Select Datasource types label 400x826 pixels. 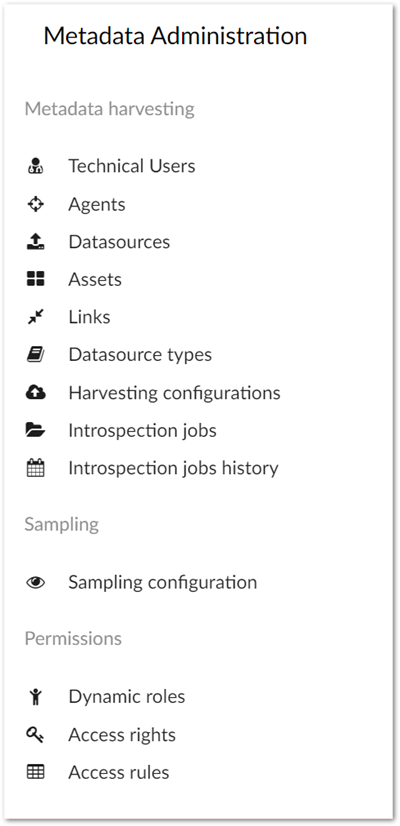click(140, 355)
